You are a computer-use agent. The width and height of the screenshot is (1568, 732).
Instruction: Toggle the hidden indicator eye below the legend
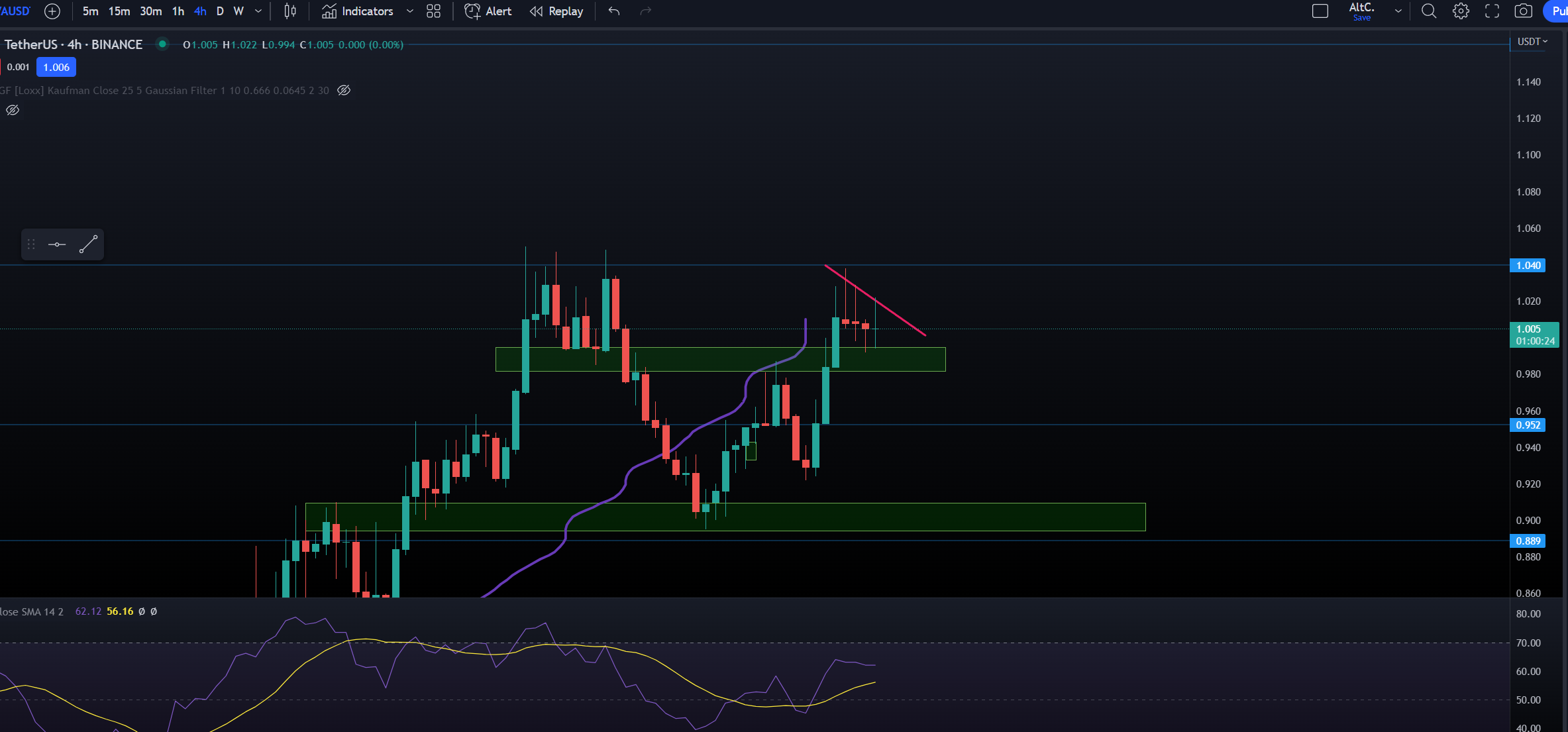(13, 110)
